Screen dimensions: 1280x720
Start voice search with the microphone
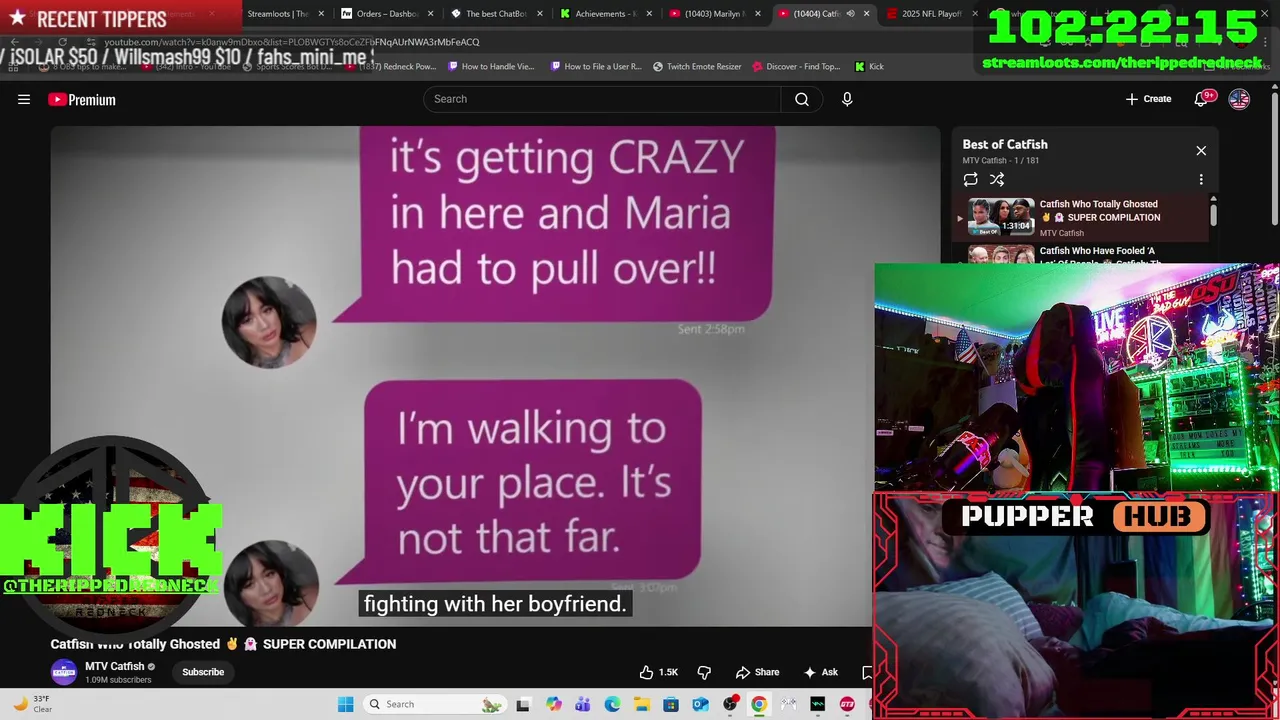[x=847, y=99]
